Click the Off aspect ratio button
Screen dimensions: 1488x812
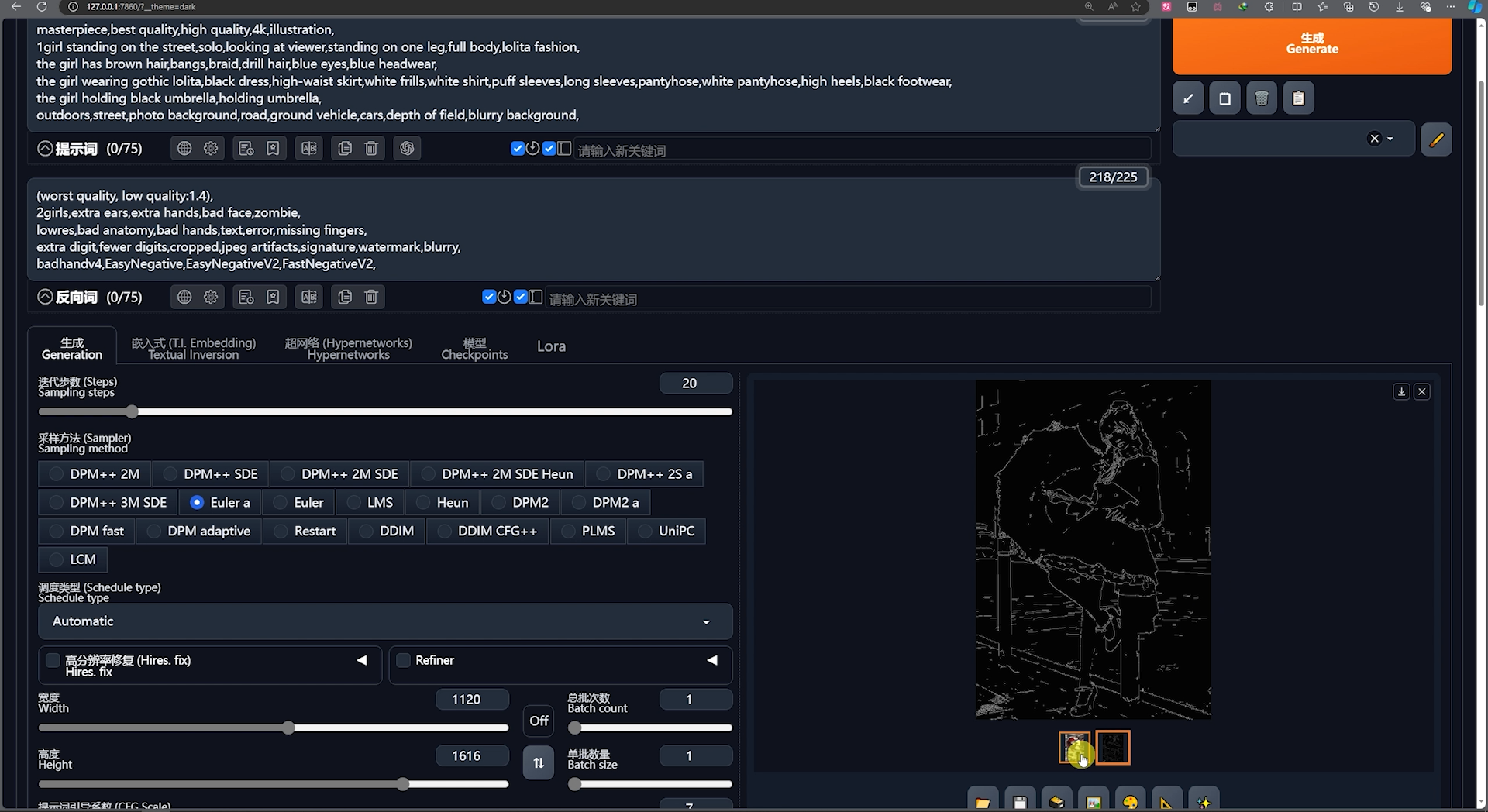click(539, 721)
